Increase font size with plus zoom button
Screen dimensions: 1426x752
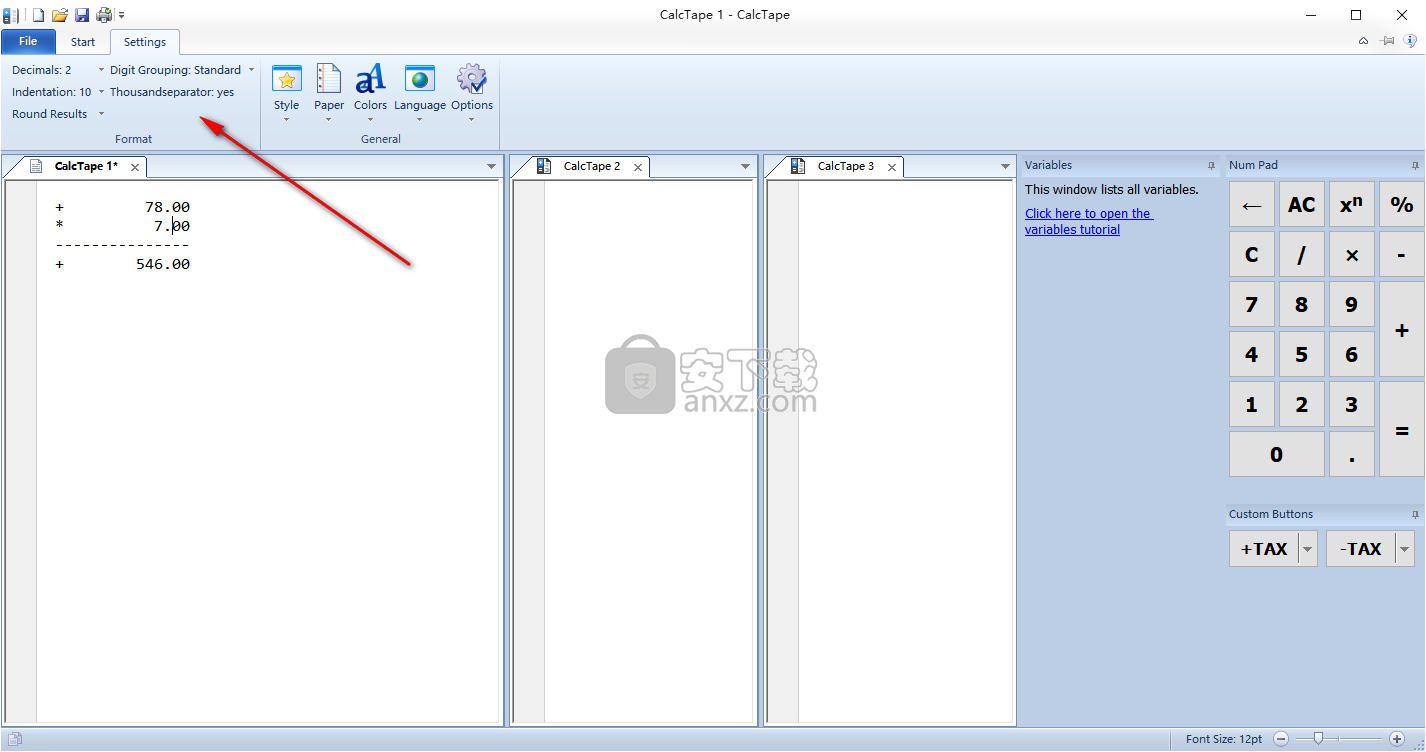coord(1397,739)
